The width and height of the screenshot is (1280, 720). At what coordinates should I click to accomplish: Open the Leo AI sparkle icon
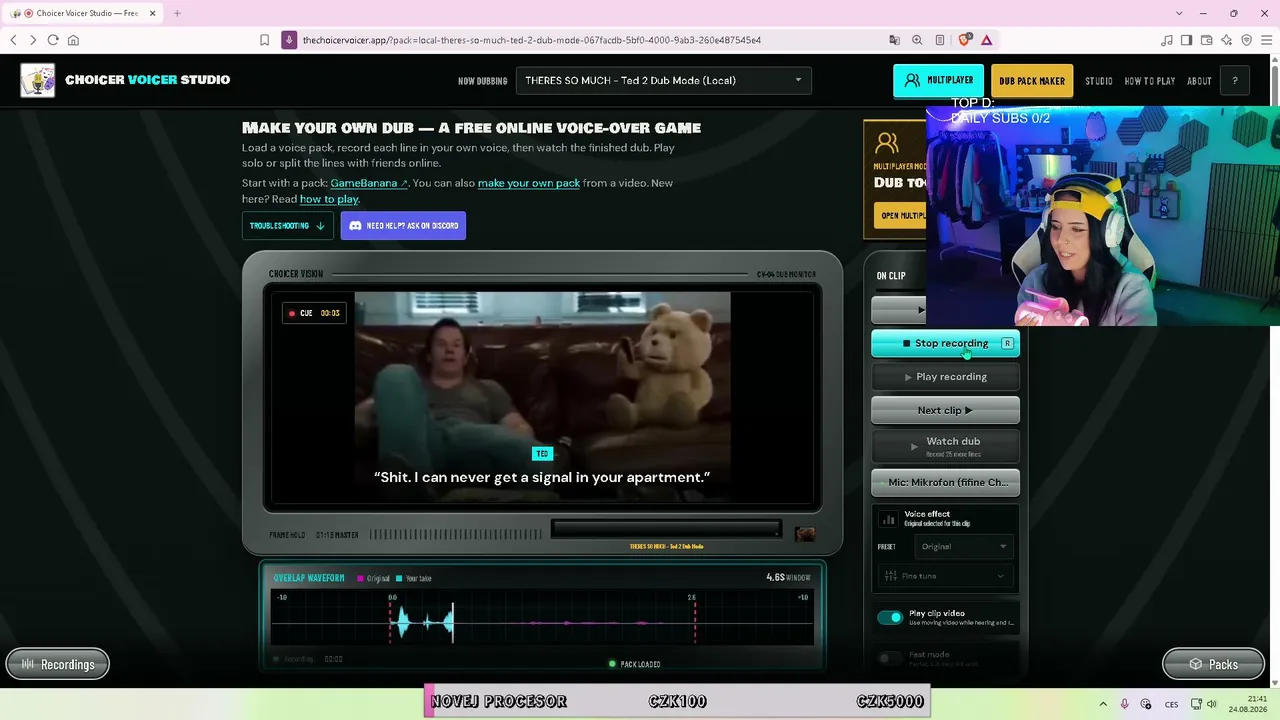[x=1227, y=40]
